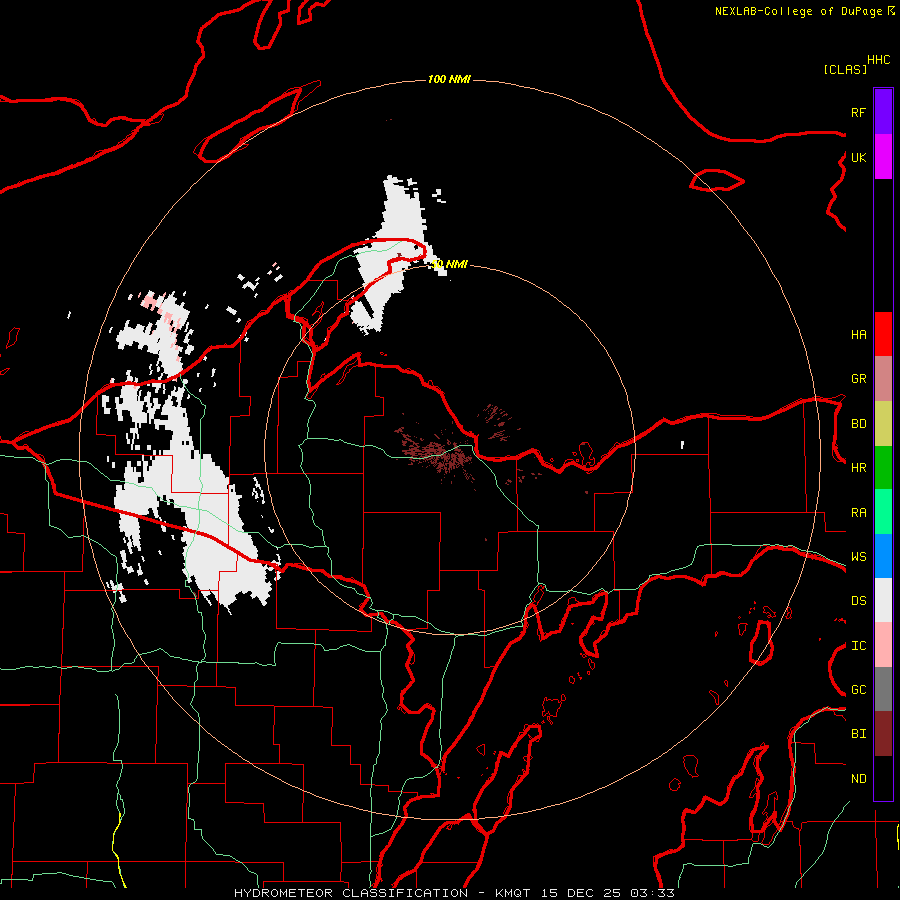Click the IC pink legend swatch
Viewport: 900px width, 900px height.
[x=883, y=645]
